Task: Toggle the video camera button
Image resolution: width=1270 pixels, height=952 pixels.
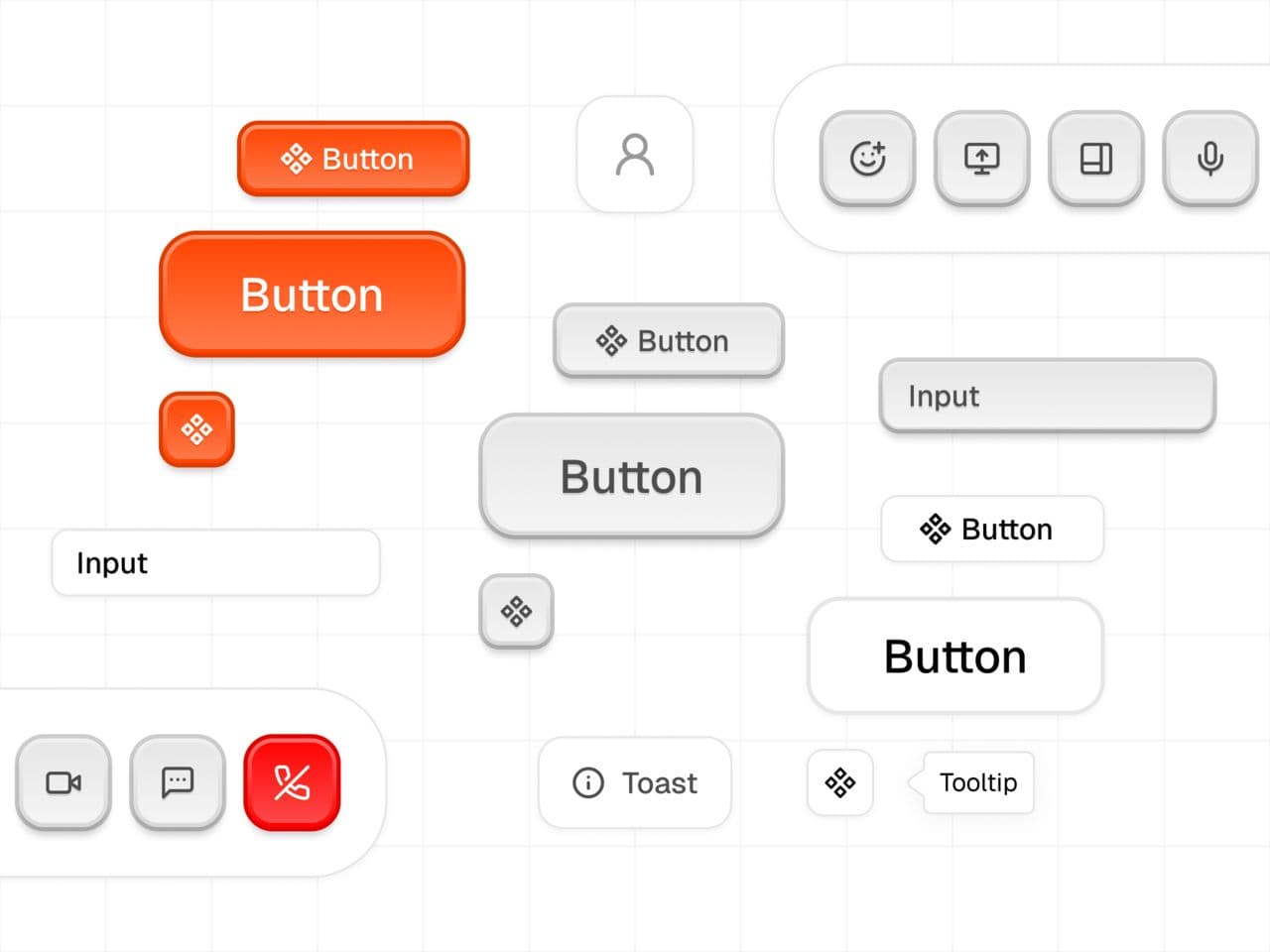Action: click(63, 782)
